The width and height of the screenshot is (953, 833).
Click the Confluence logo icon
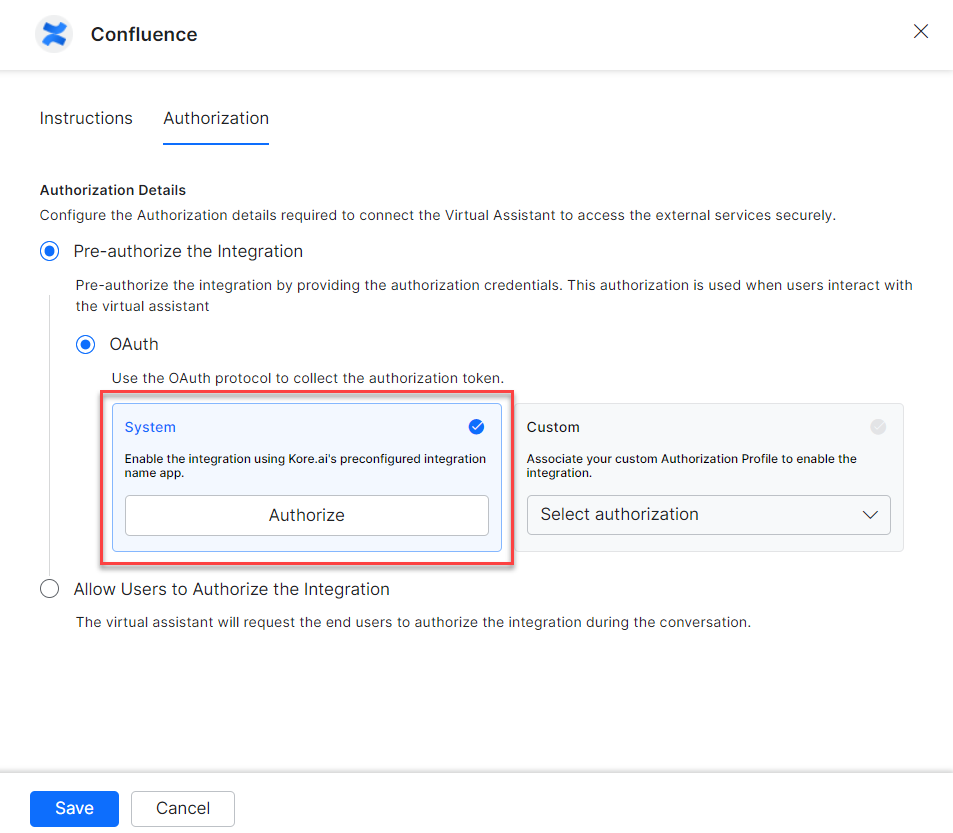pyautogui.click(x=54, y=34)
